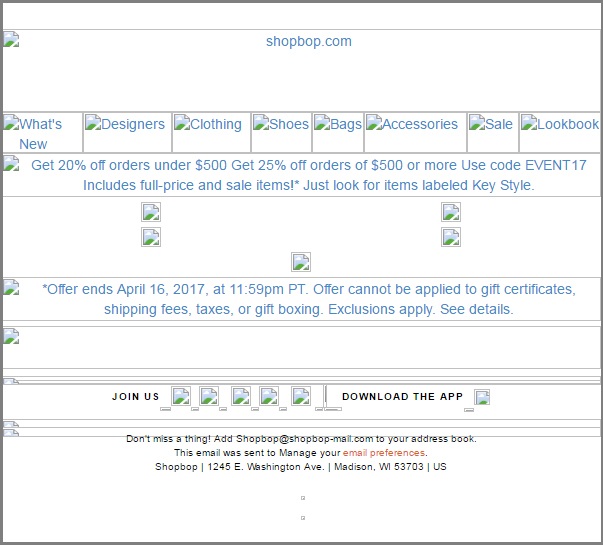This screenshot has width=603, height=545.
Task: Click fourth social icon after JOIN US
Action: (269, 396)
